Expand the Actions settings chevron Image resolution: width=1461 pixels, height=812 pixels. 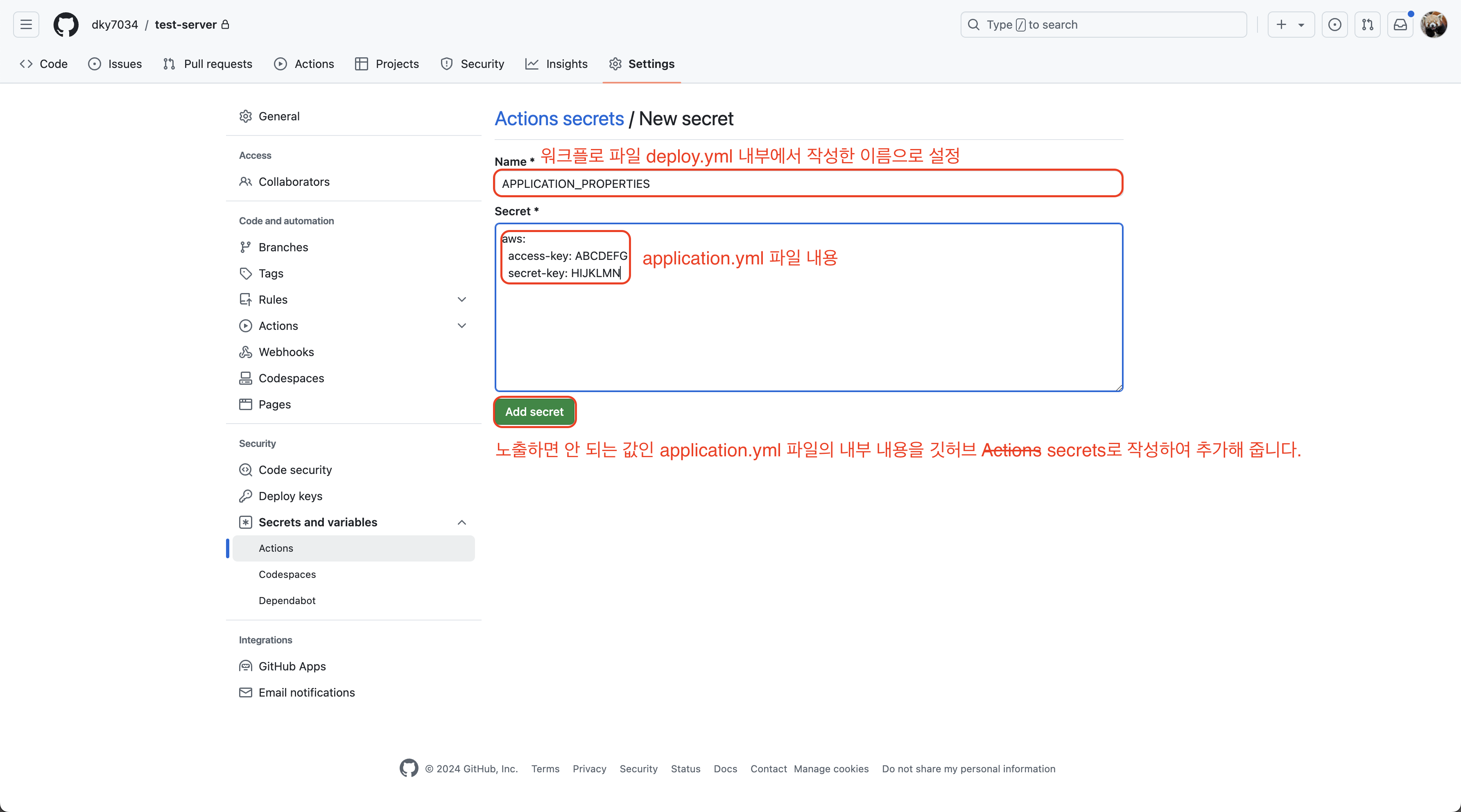click(461, 325)
